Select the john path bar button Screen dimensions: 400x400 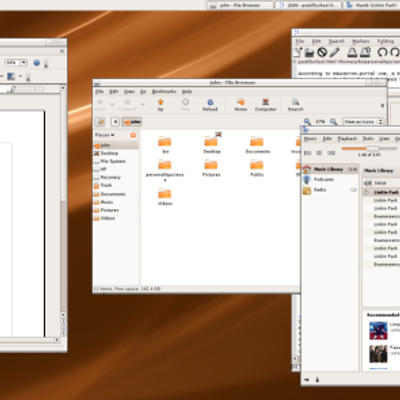click(x=132, y=122)
